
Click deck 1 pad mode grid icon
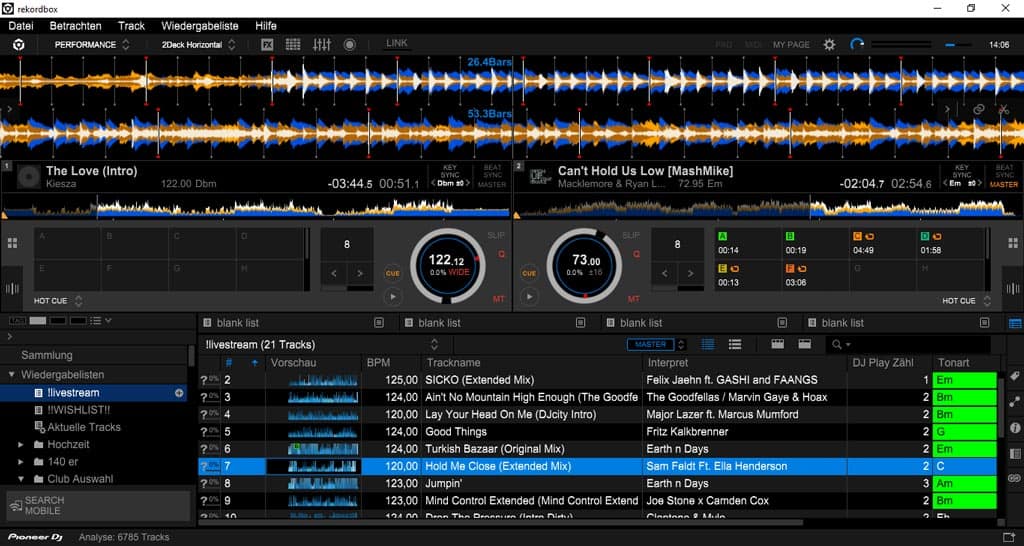point(12,243)
